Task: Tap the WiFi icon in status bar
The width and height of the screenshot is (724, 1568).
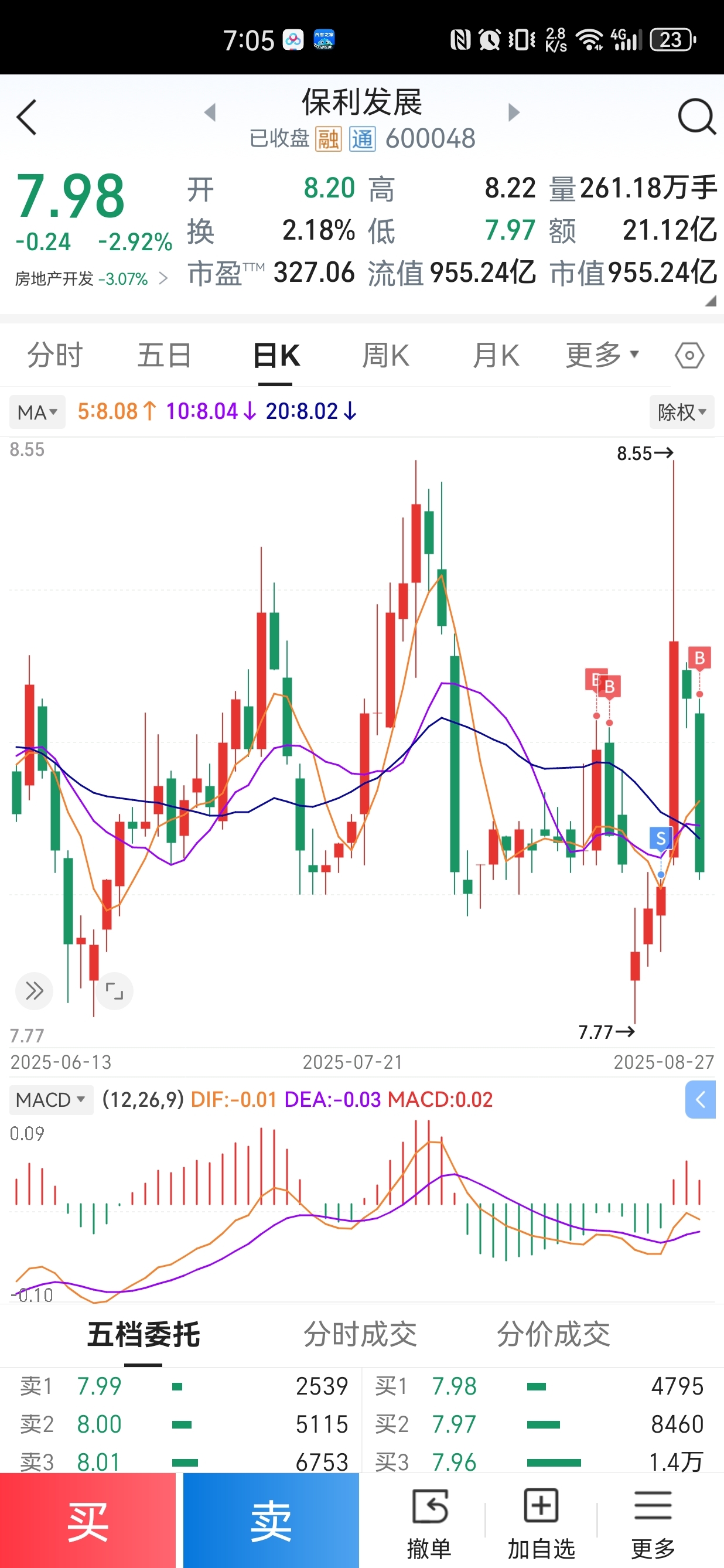Action: [590, 40]
